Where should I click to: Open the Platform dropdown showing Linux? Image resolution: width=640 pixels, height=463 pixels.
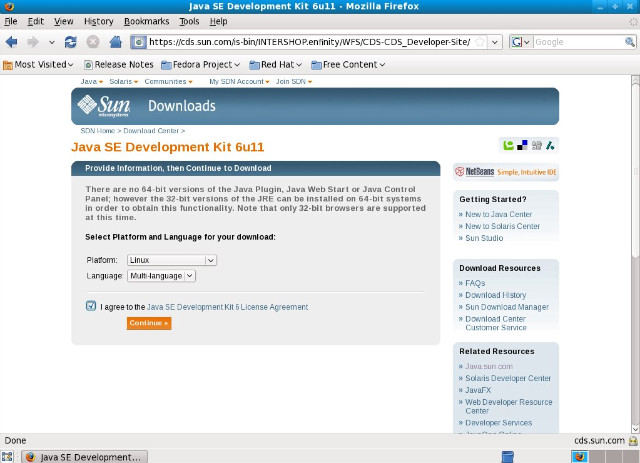click(172, 260)
